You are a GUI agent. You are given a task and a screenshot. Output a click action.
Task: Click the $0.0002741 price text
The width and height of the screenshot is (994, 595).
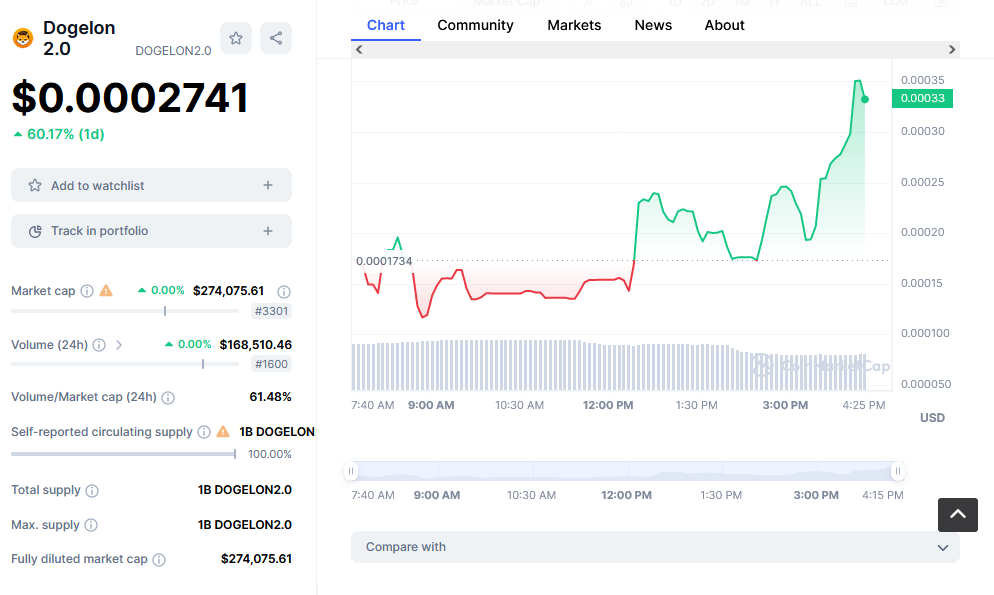click(x=130, y=98)
